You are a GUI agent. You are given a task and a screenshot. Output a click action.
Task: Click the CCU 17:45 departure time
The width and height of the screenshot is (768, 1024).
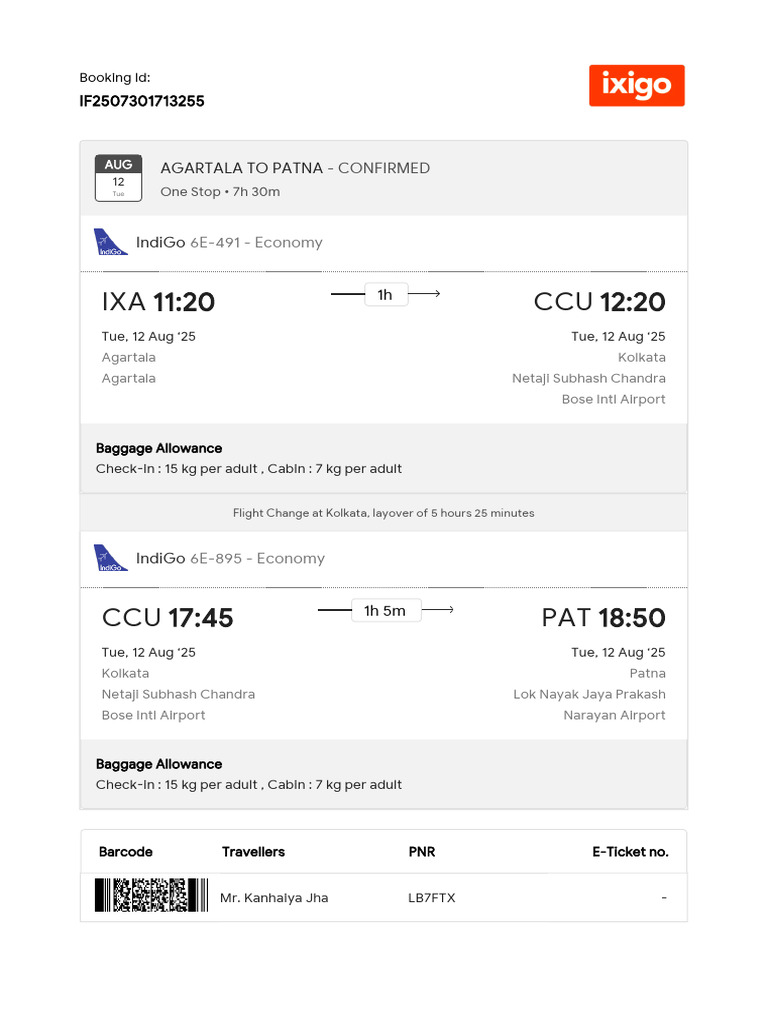click(x=167, y=618)
